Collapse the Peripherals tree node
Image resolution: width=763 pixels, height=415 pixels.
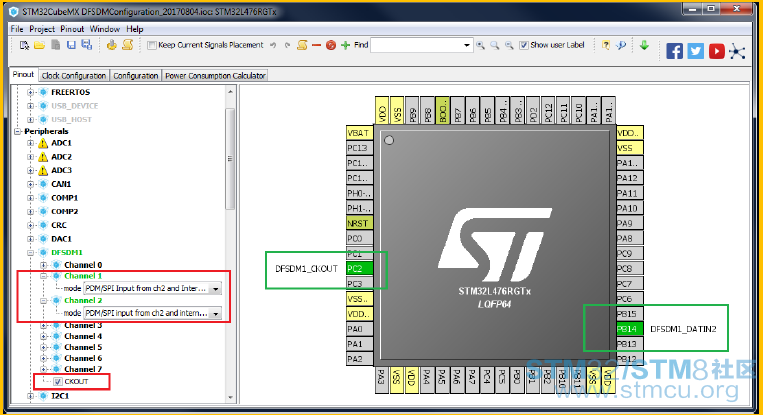pyautogui.click(x=18, y=131)
